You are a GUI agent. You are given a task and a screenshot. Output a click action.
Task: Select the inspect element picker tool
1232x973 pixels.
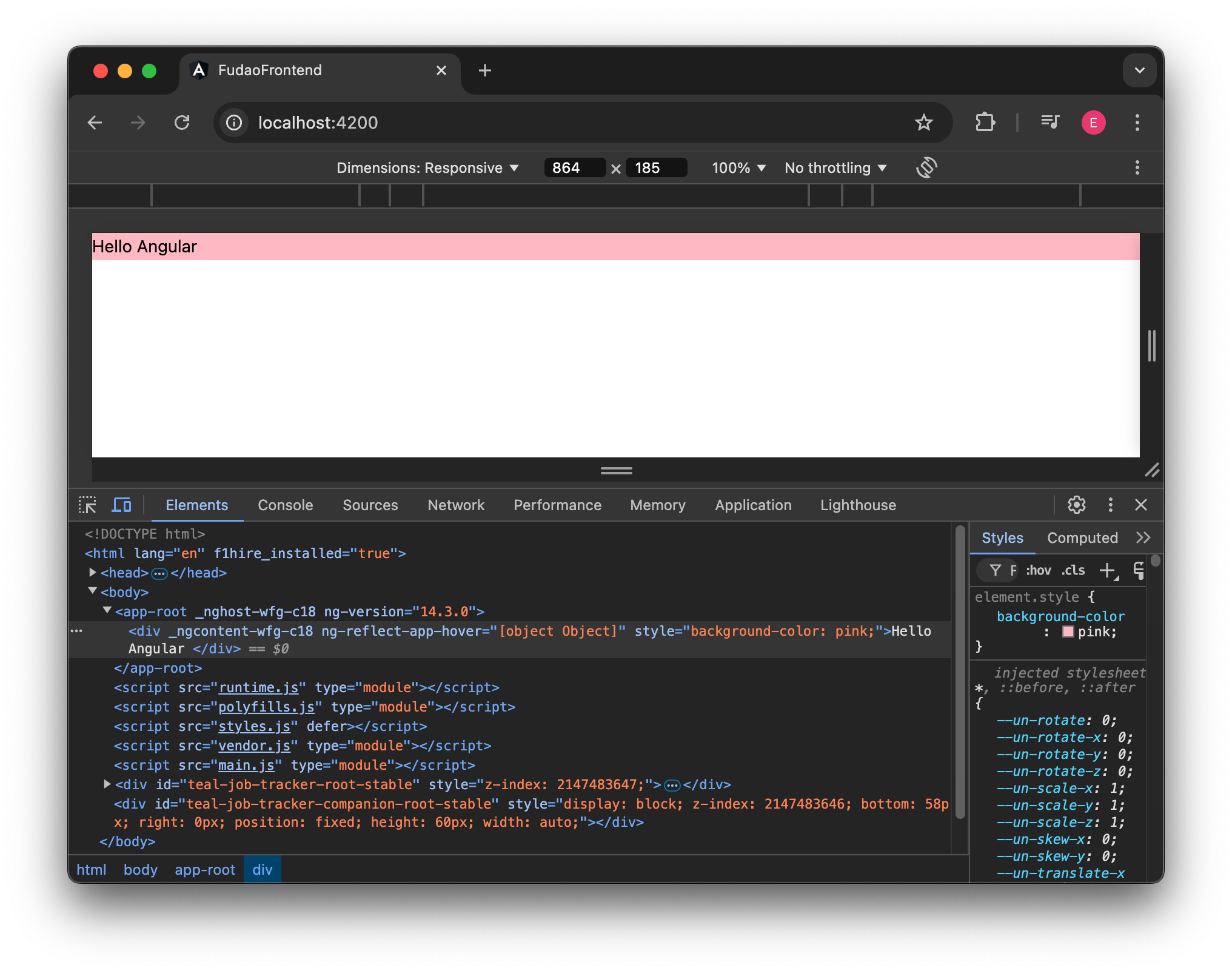(x=88, y=505)
